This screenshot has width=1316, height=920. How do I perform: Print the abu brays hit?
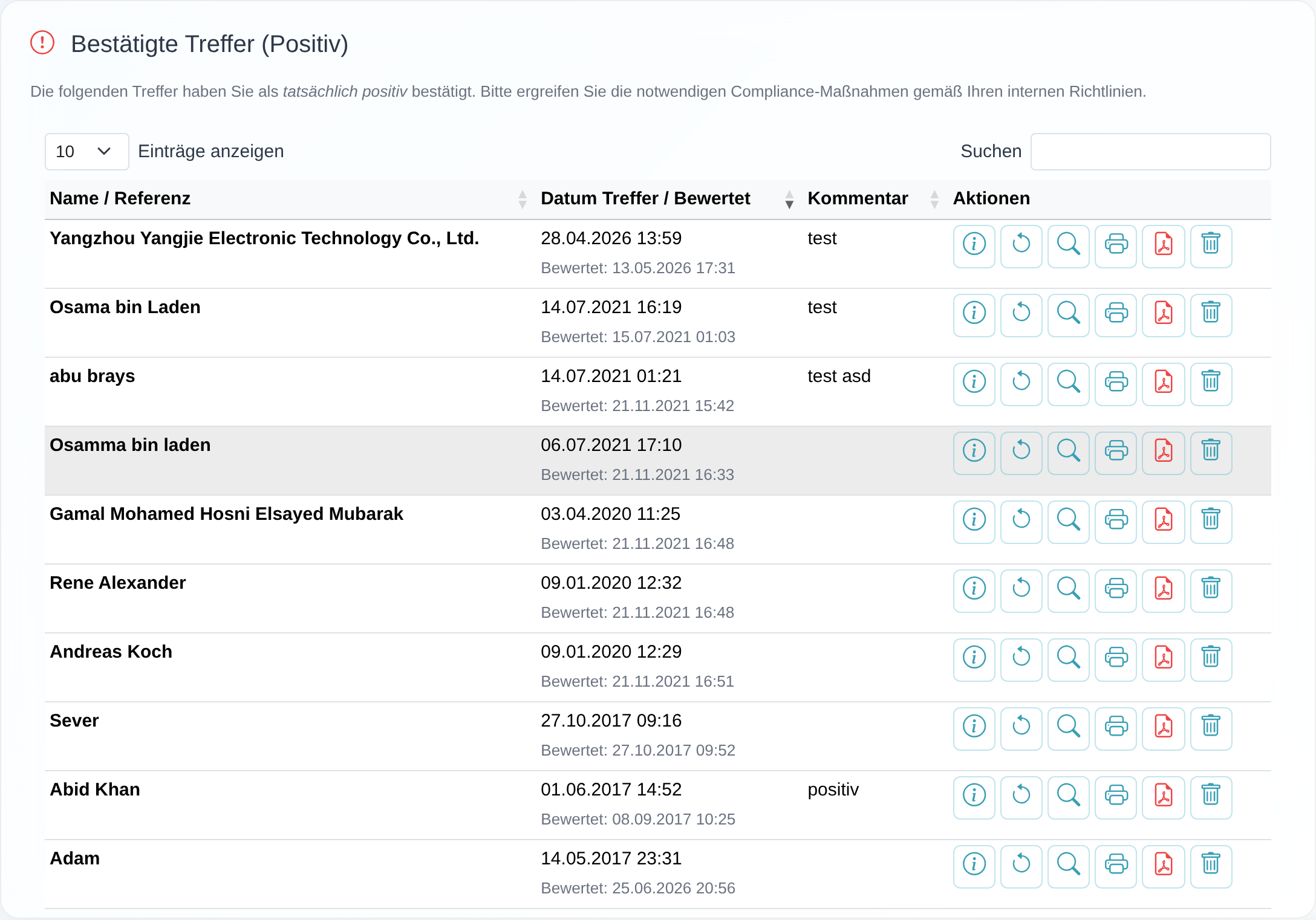click(x=1116, y=384)
